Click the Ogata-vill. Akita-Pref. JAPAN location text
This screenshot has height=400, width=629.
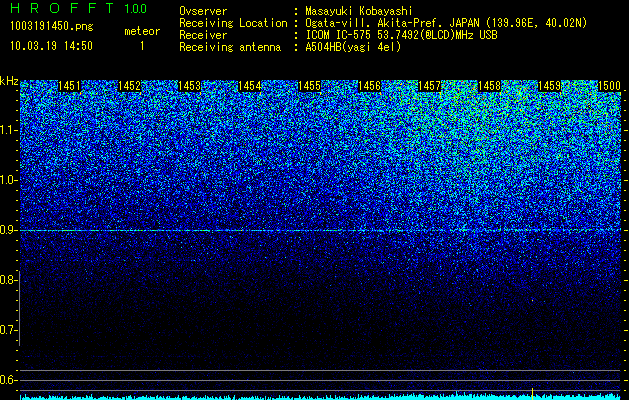click(x=446, y=23)
